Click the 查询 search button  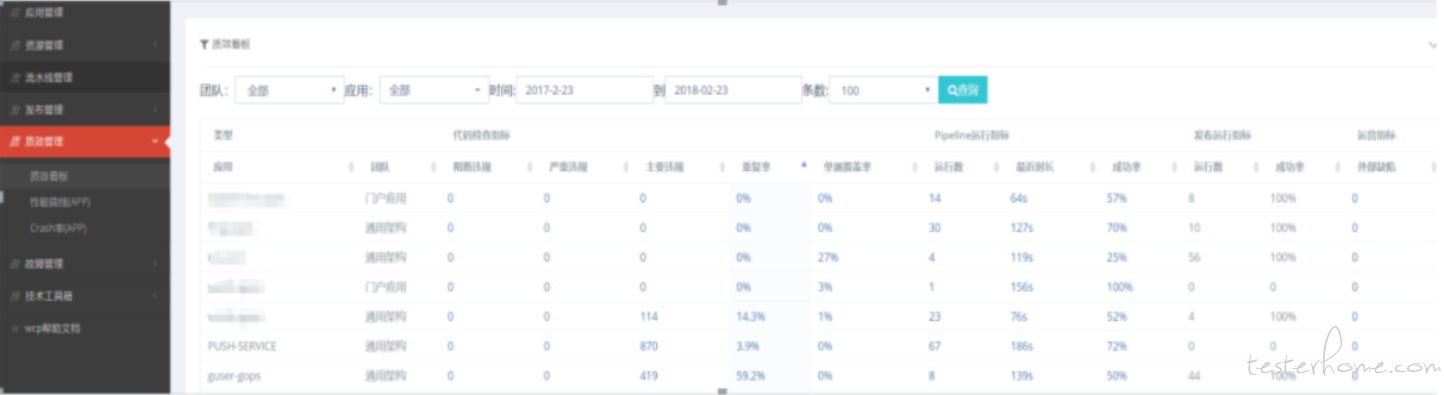(x=963, y=90)
